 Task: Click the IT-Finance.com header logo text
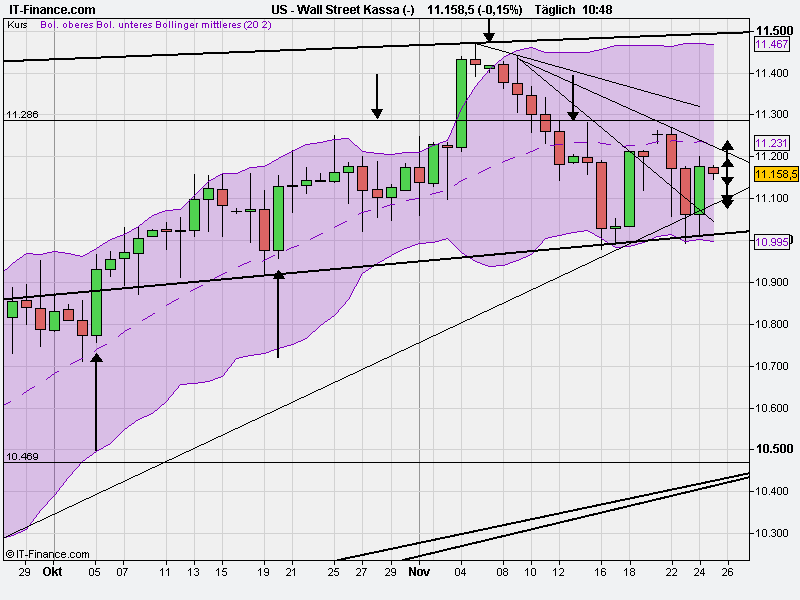(x=52, y=10)
